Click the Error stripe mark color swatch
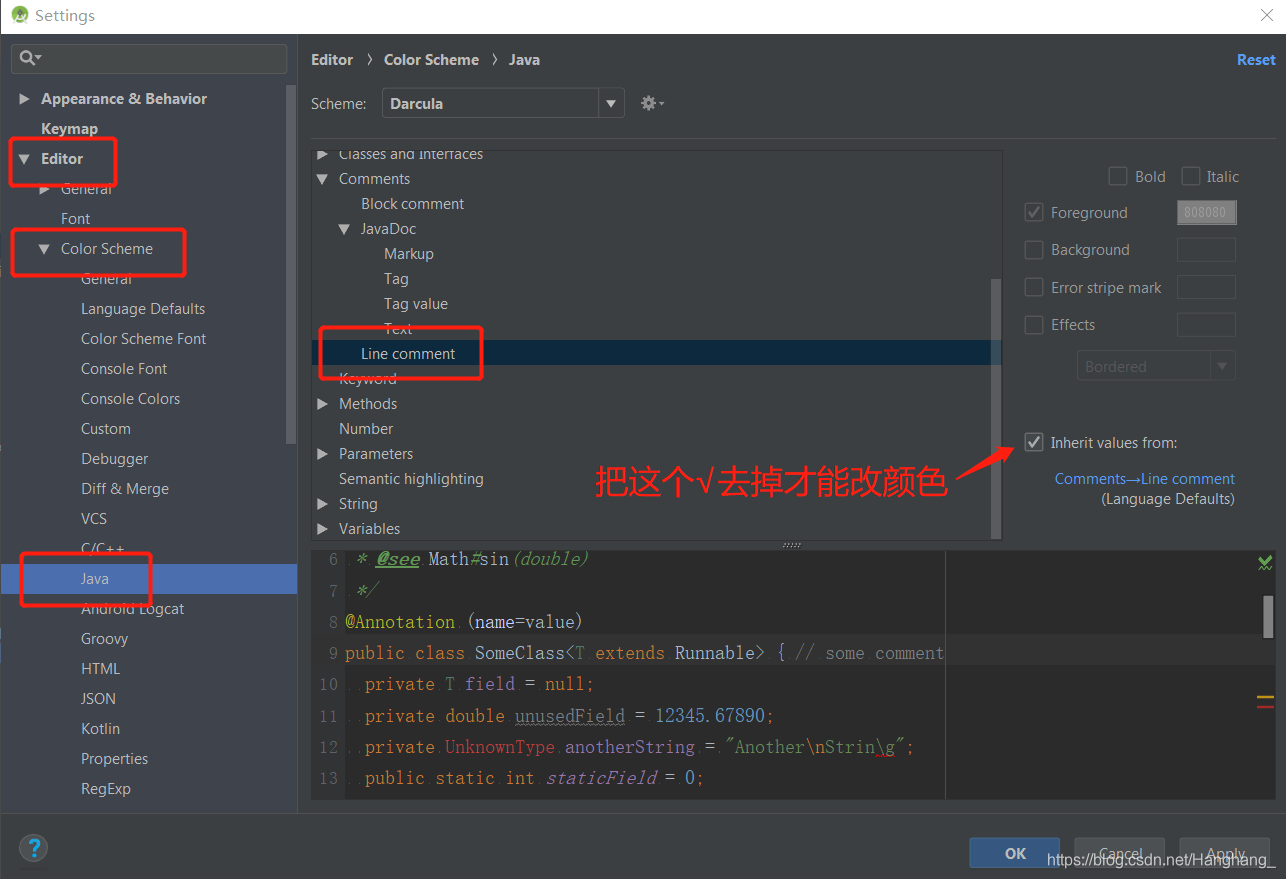1286x879 pixels. 1206,287
